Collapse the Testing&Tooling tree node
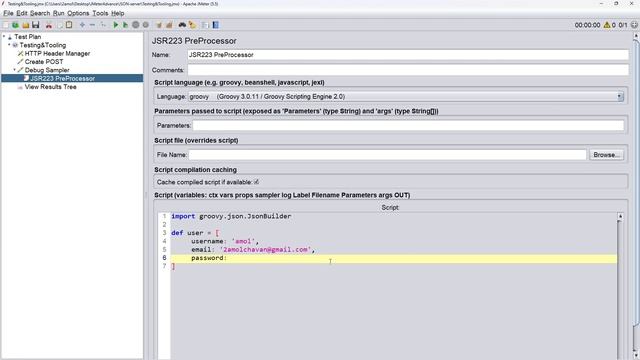 click(x=9, y=44)
